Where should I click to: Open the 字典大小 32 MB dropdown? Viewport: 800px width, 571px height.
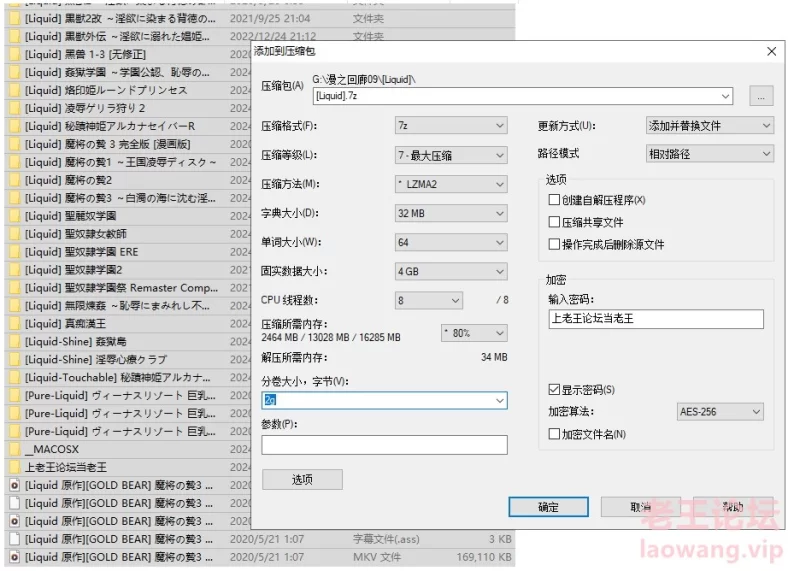click(x=450, y=213)
